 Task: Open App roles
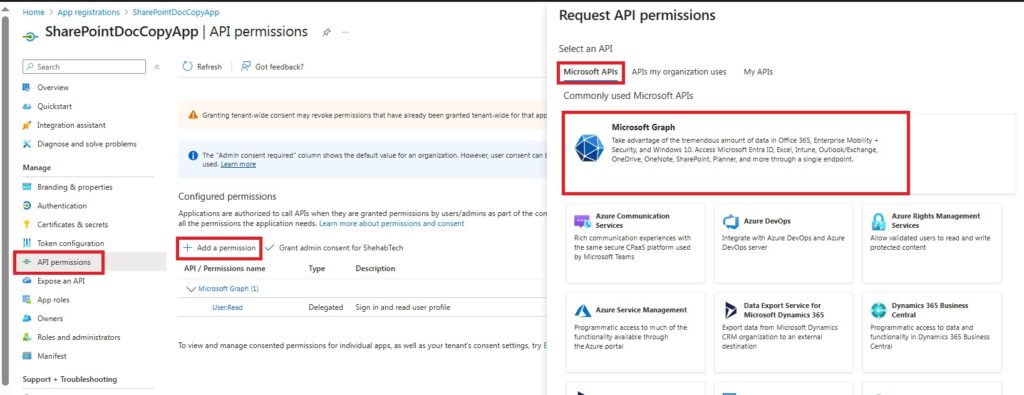[53, 300]
